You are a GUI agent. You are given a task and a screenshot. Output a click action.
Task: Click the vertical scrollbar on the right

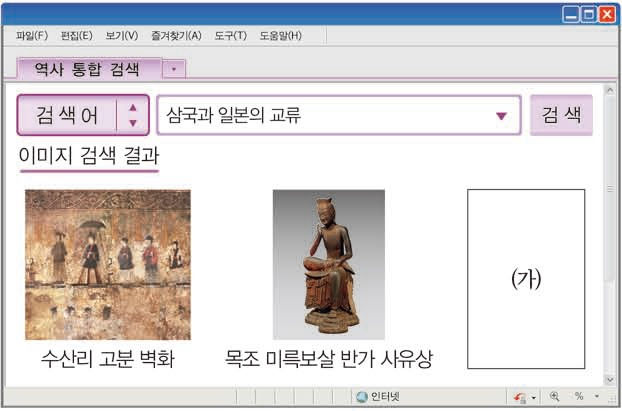(x=609, y=250)
